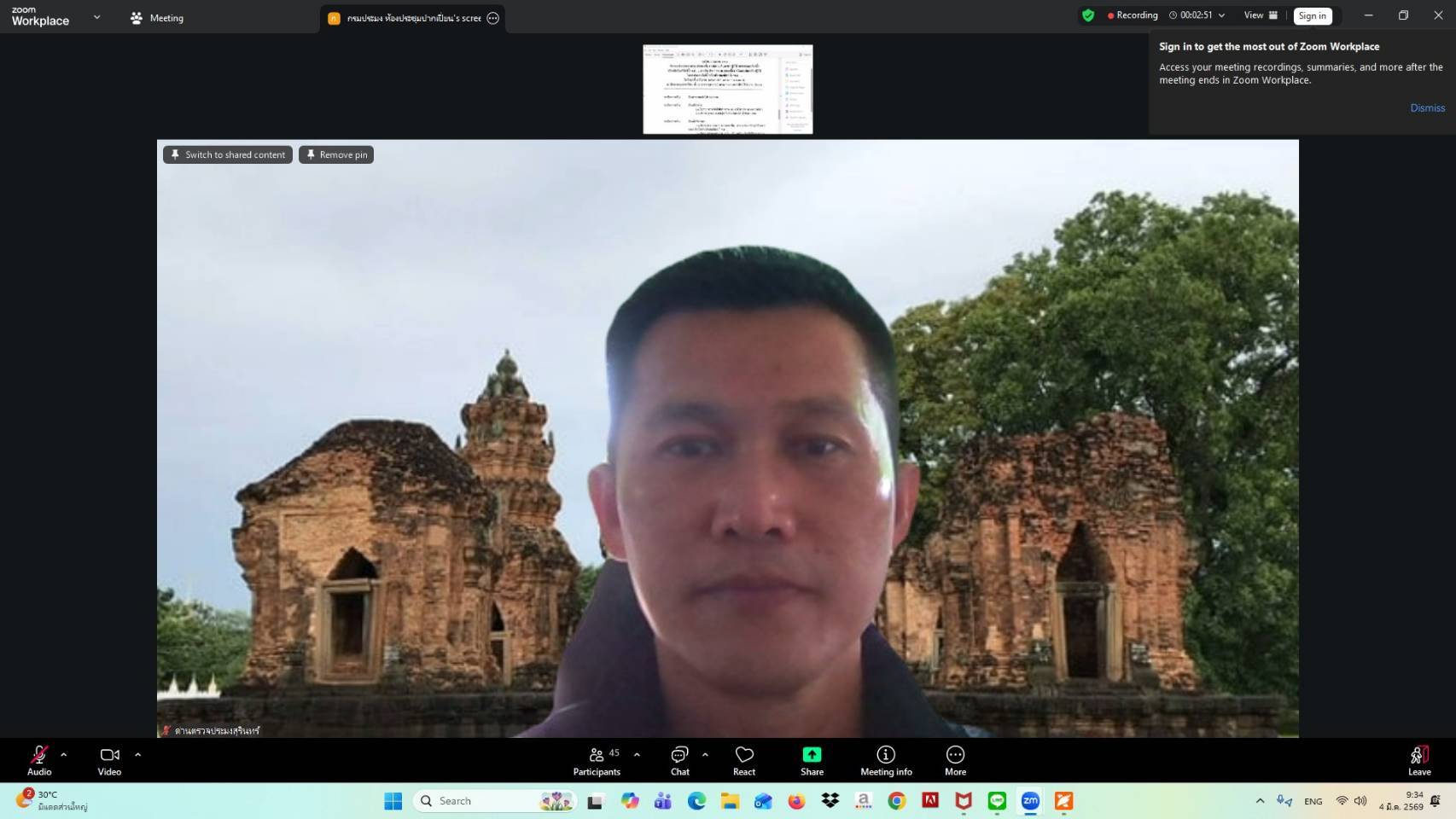Screen dimensions: 1456x819
Task: Unmute the microphone with Audio button
Action: (x=39, y=760)
